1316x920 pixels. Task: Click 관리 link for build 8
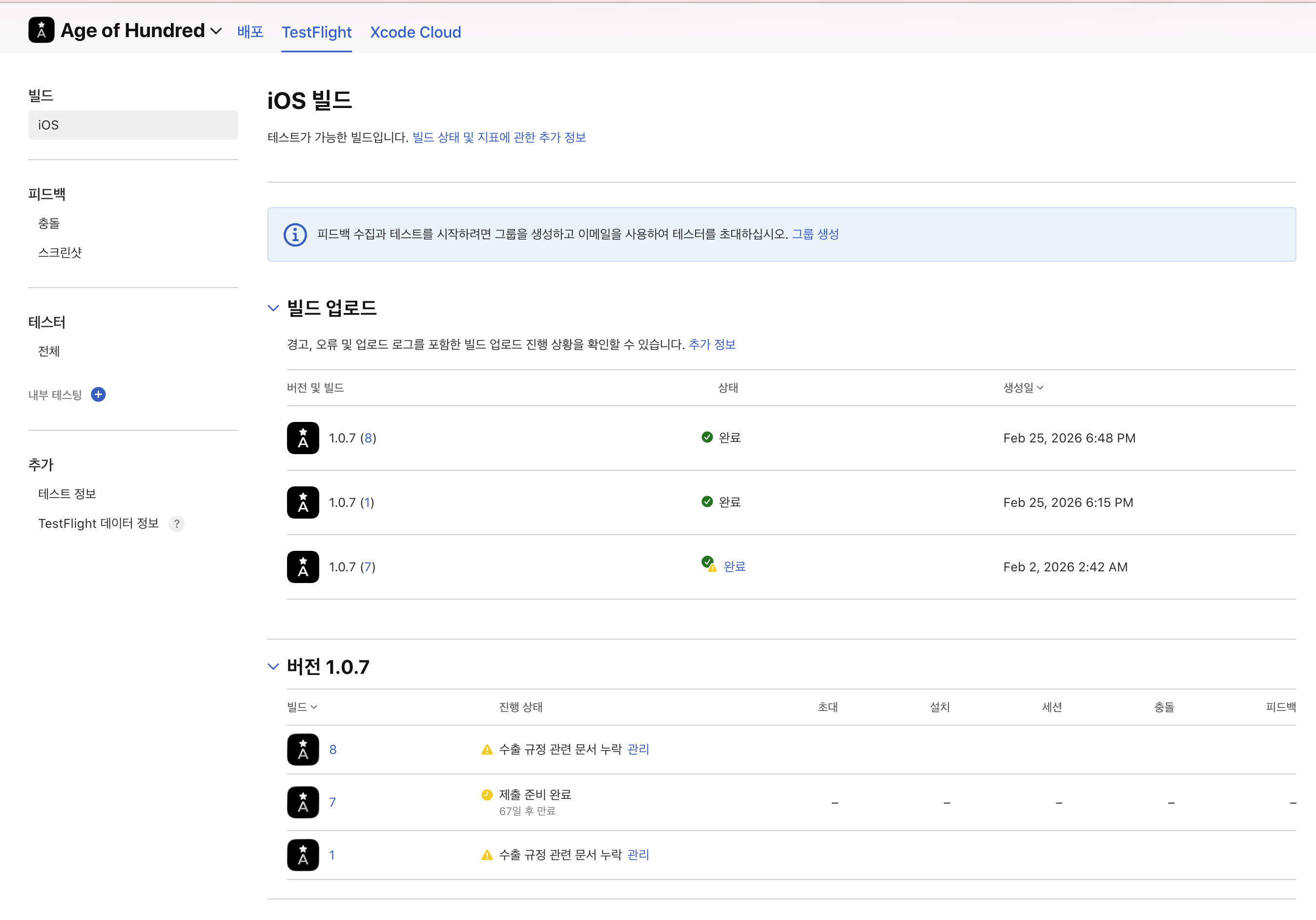(638, 749)
